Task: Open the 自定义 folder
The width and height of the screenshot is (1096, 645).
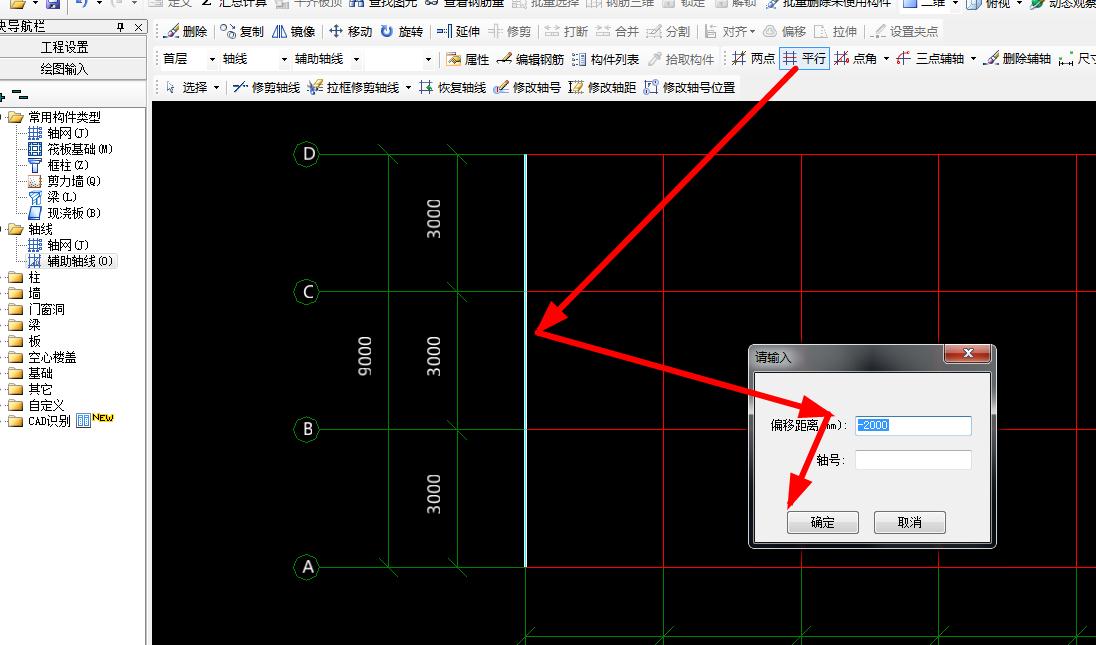Action: point(36,405)
